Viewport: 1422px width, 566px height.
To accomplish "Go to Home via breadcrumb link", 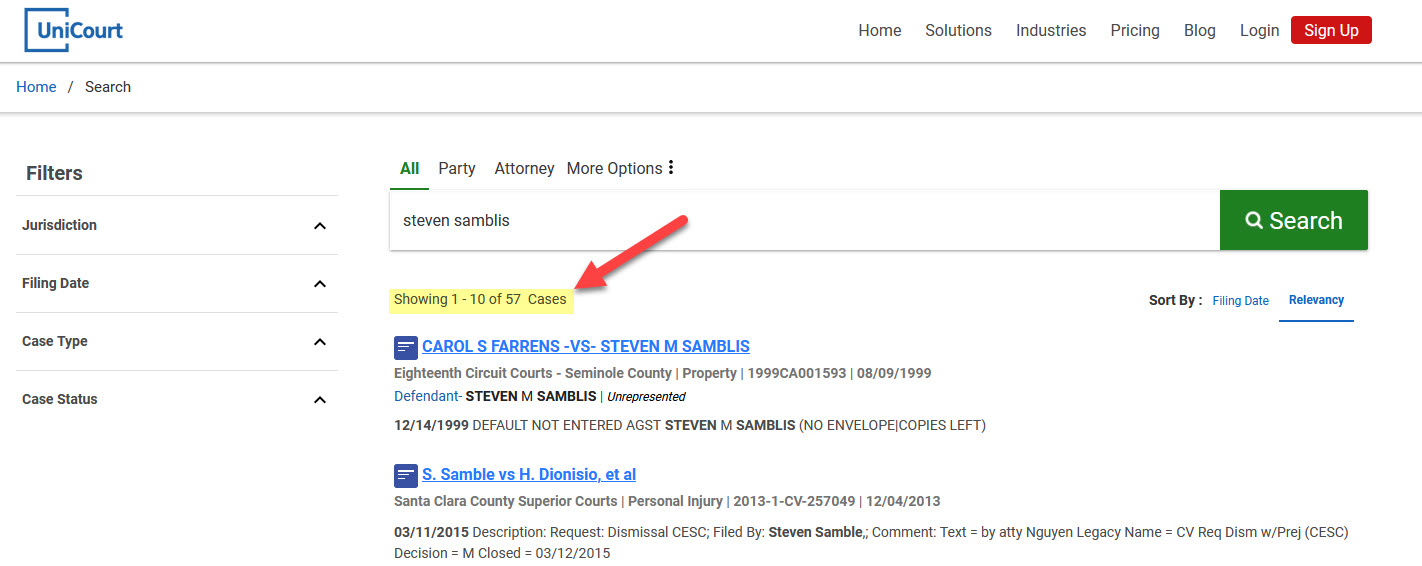I will click(36, 87).
